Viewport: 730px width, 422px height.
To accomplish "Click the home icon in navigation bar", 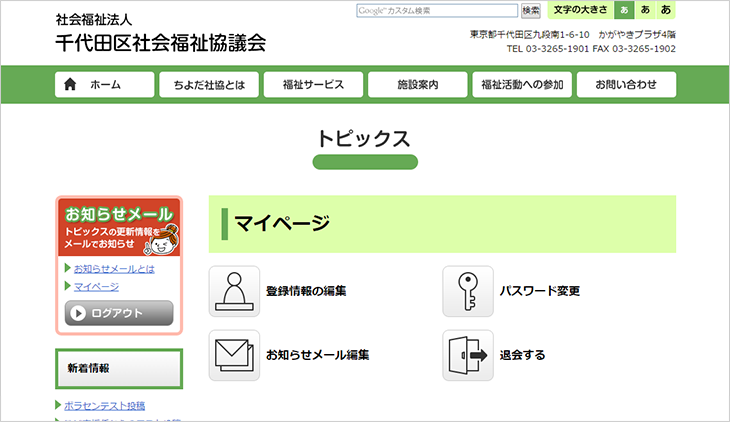I will click(x=70, y=85).
